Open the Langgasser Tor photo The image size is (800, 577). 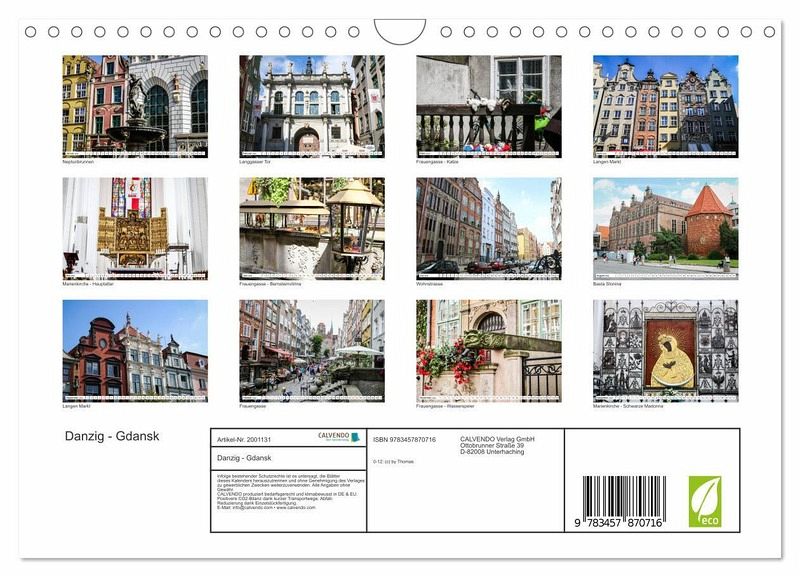[x=311, y=103]
